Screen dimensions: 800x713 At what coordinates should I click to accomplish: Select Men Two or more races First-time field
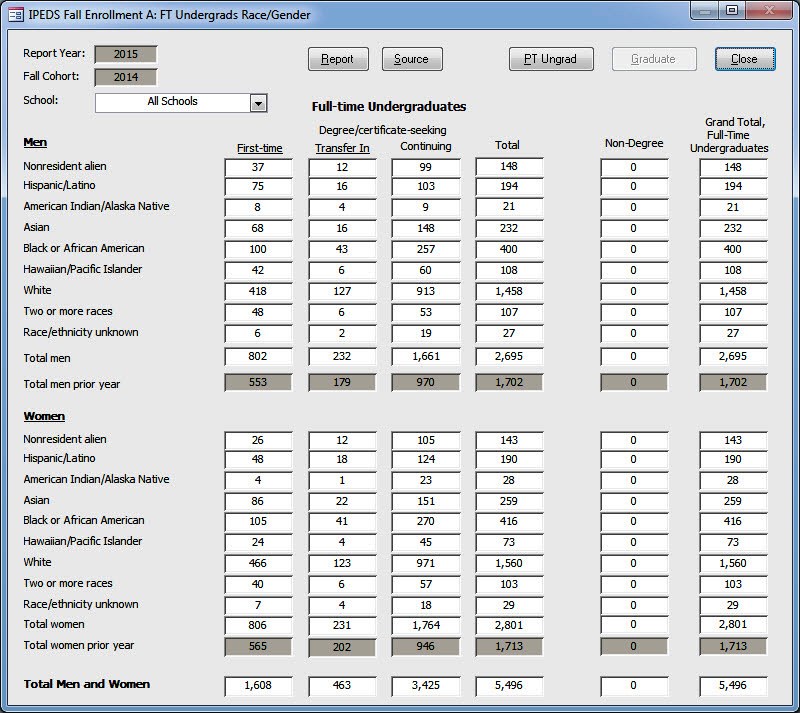258,312
